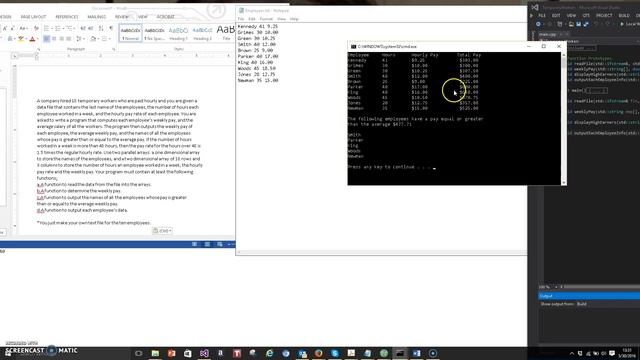Apply the Heading 2 style

[x=202, y=33]
